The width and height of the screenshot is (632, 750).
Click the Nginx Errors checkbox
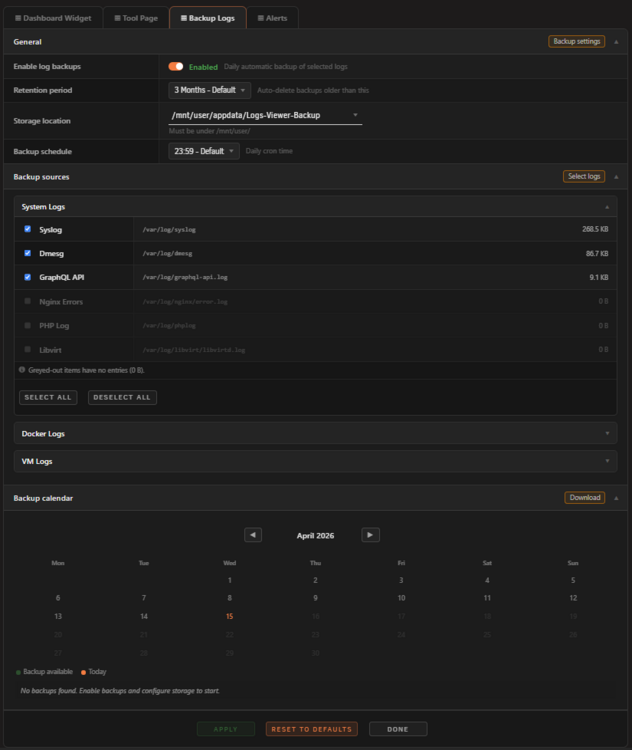[x=28, y=301]
